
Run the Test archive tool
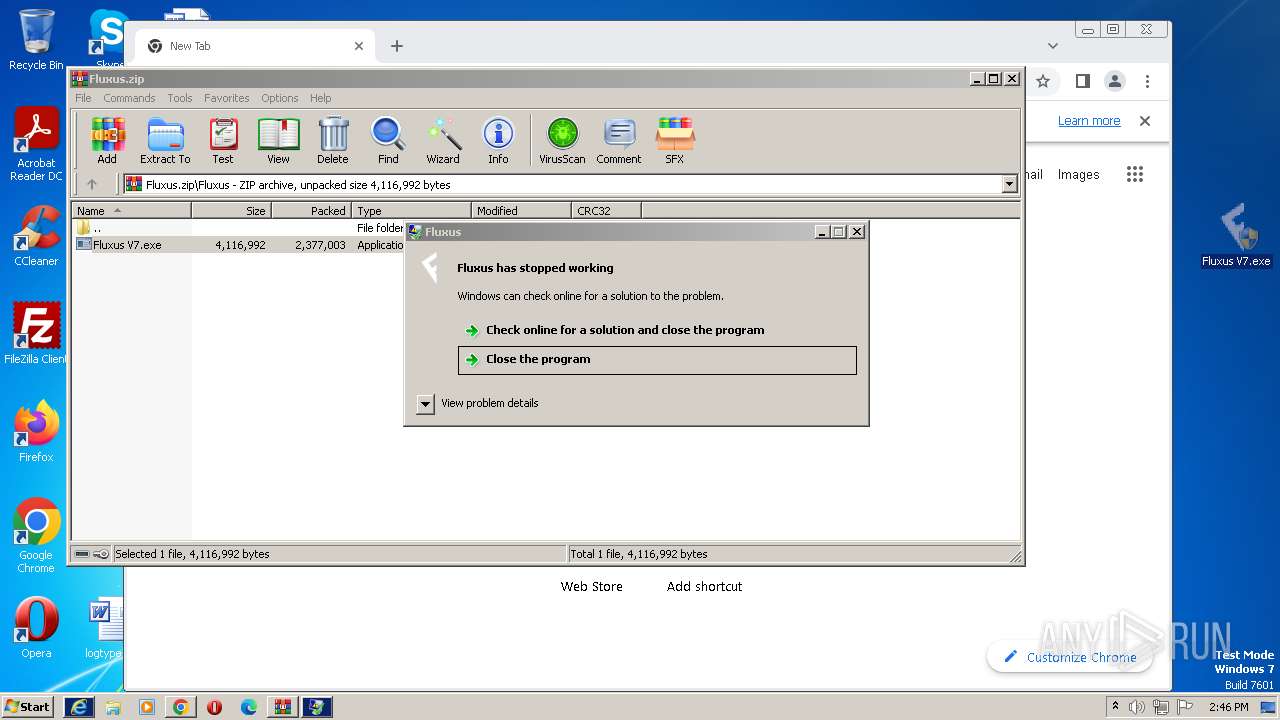click(223, 141)
